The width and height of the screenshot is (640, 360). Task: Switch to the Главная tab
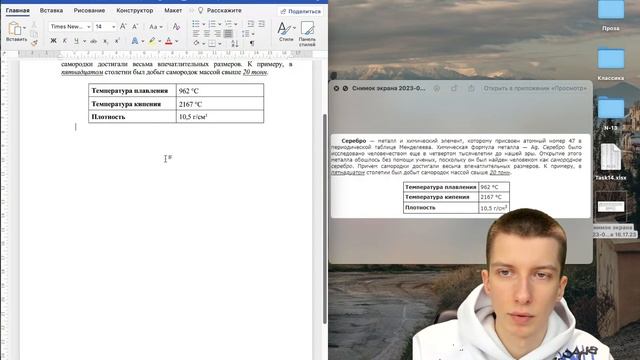click(x=18, y=10)
